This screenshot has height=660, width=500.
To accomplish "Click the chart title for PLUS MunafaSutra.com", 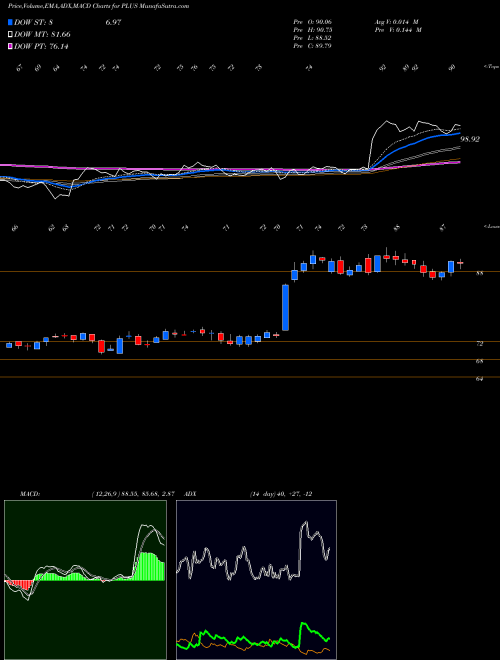I will tap(99, 6).
